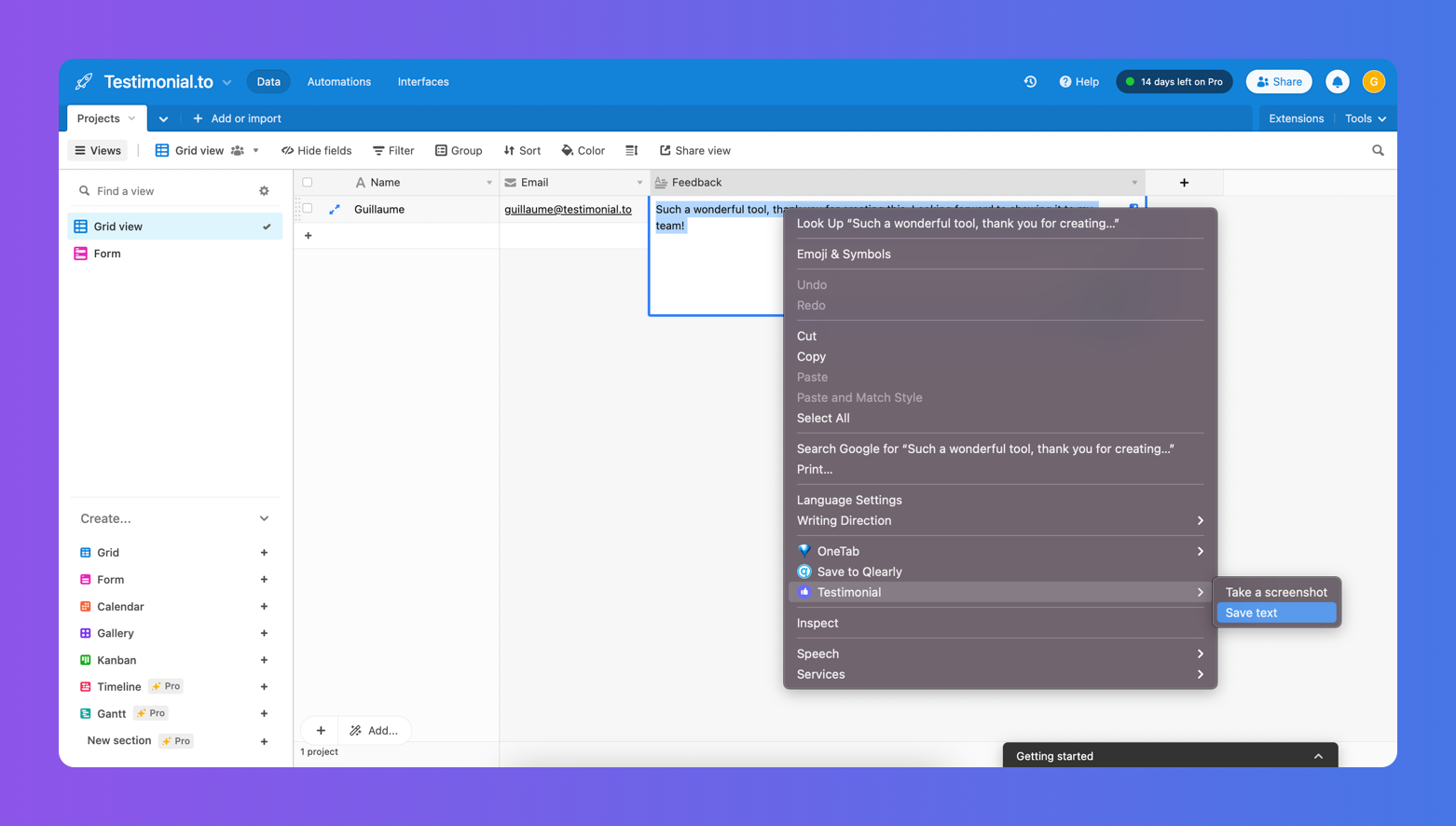Click the Add... button at bottom
1456x826 pixels.
[374, 731]
